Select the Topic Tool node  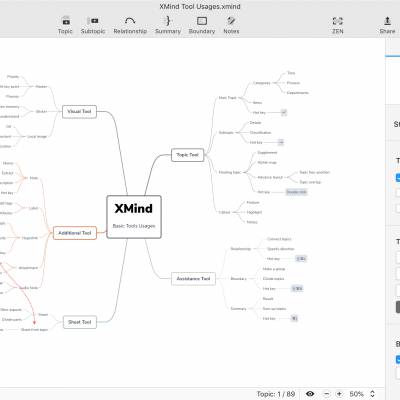pyautogui.click(x=187, y=155)
